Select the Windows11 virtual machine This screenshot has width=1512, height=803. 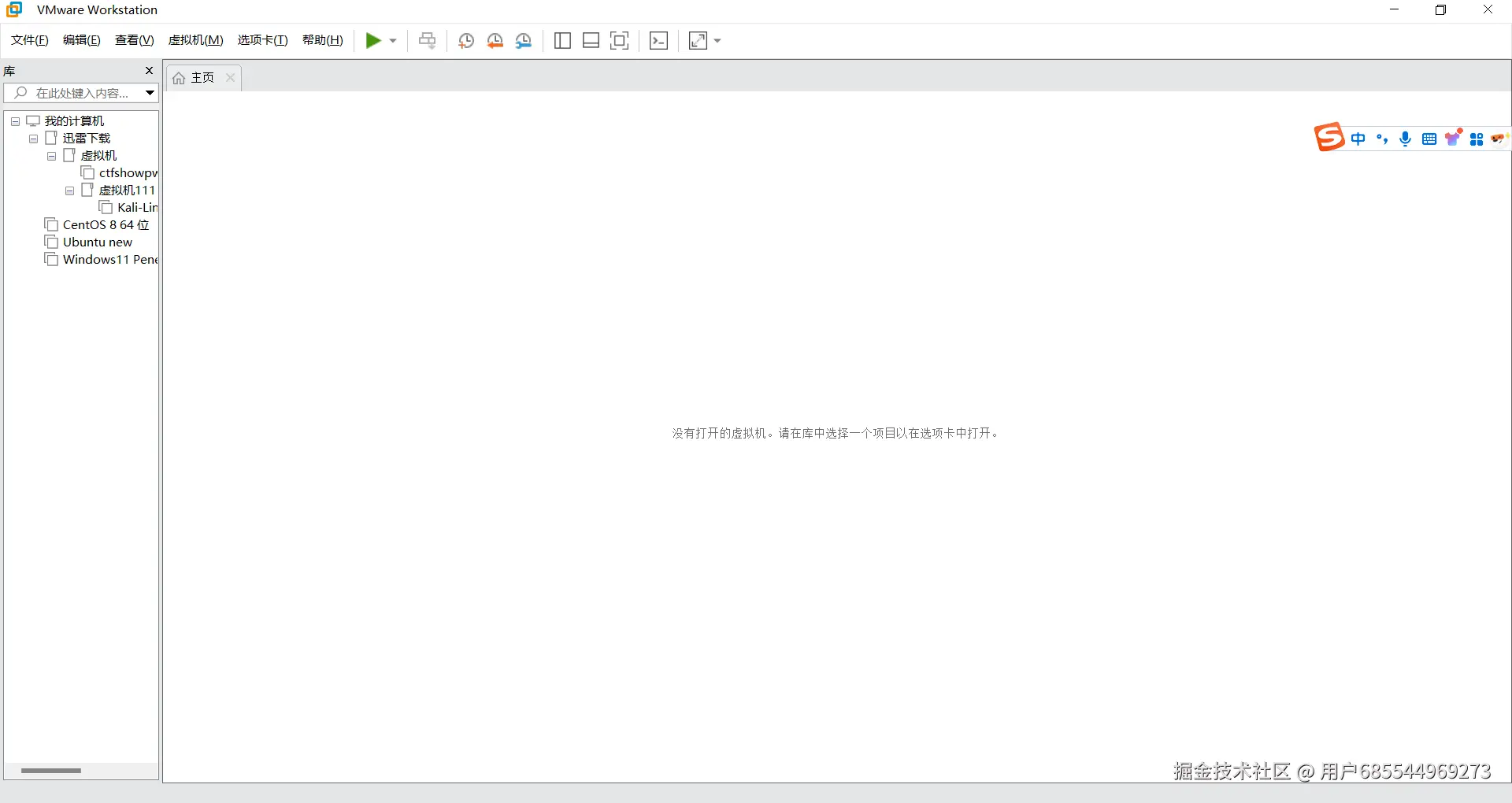[110, 260]
